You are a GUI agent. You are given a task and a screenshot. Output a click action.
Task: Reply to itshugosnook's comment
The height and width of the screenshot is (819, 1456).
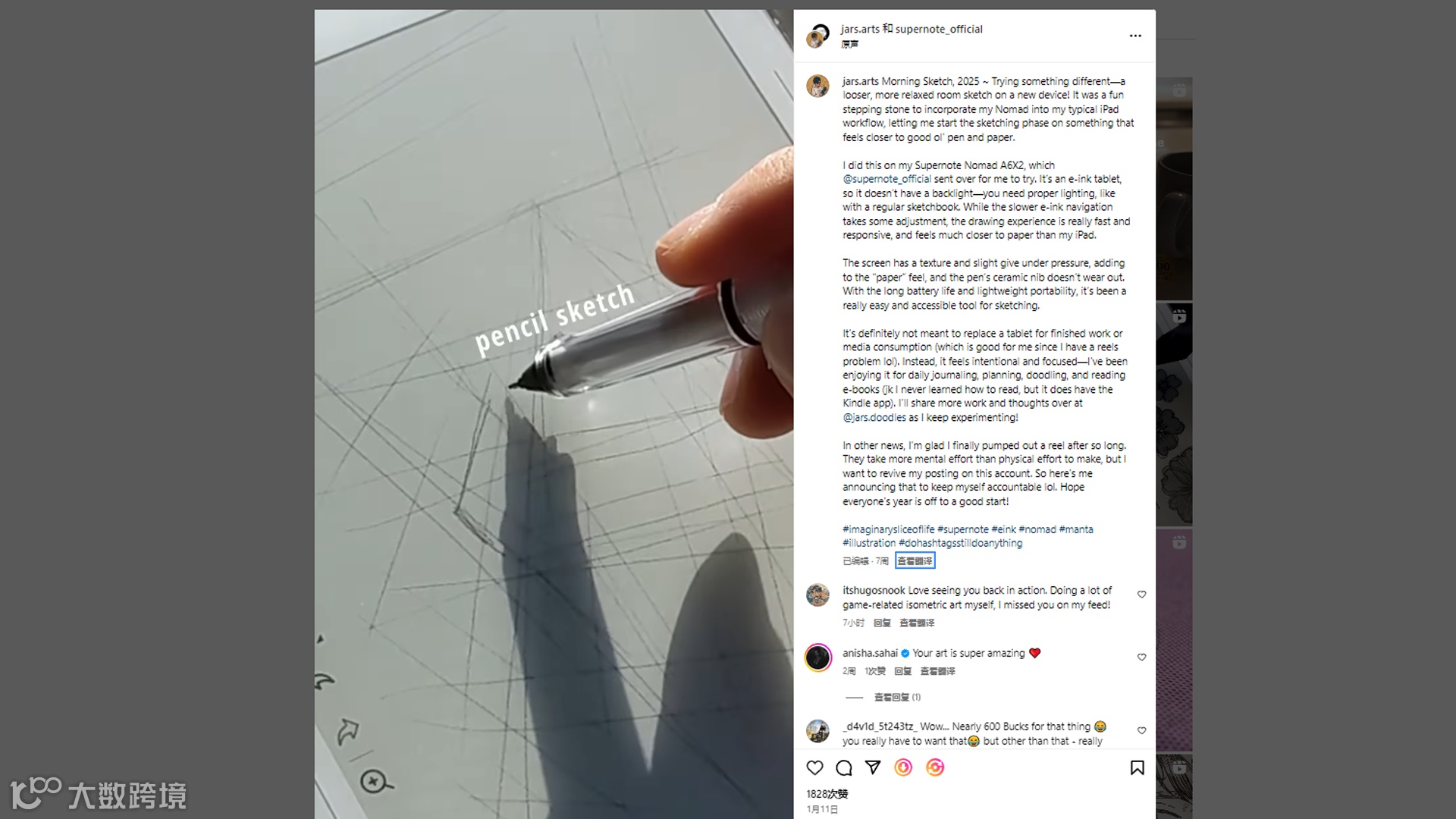click(x=882, y=623)
